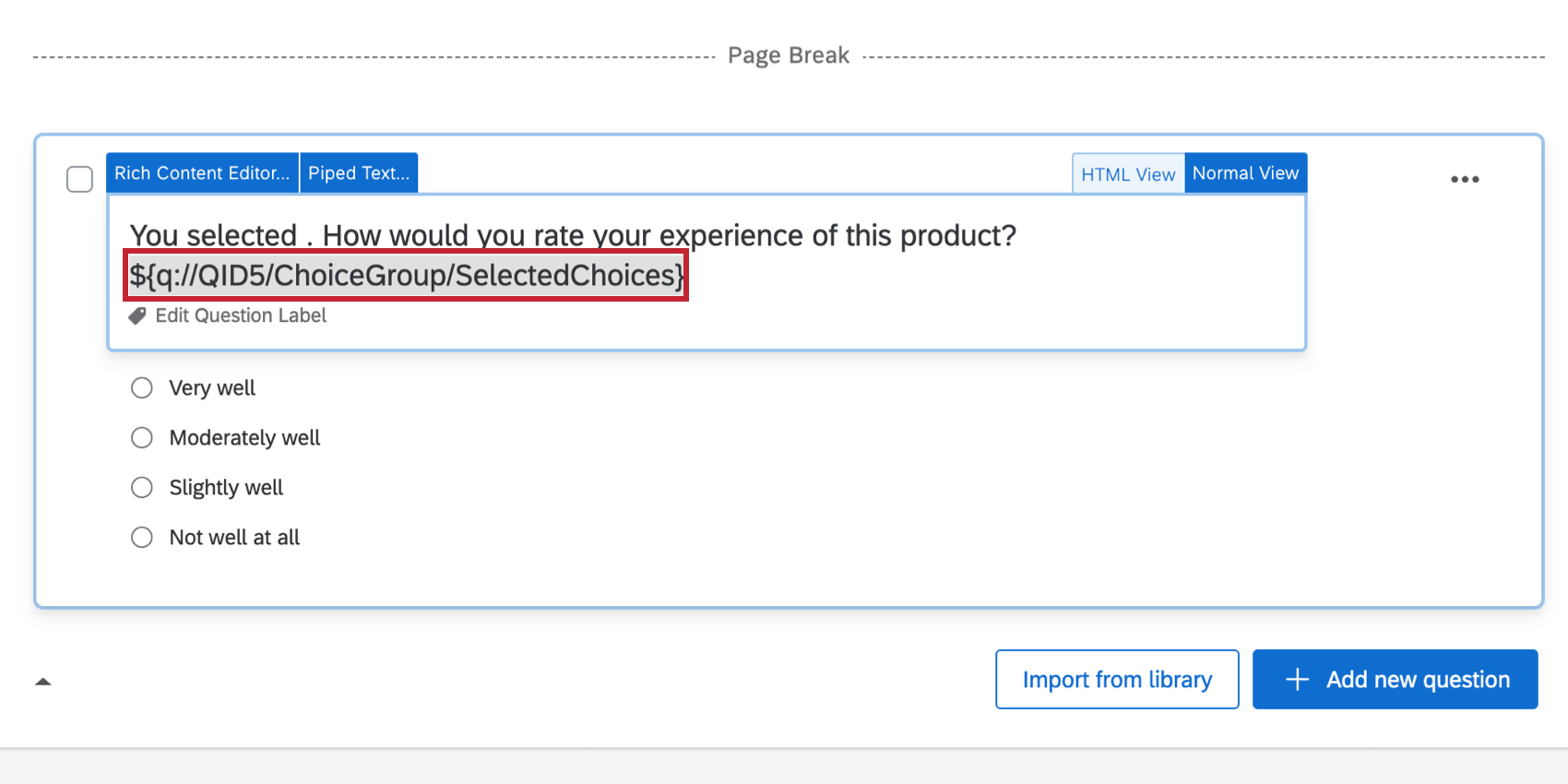The width and height of the screenshot is (1568, 784).
Task: Collapse block using the small up arrow
Action: click(42, 682)
